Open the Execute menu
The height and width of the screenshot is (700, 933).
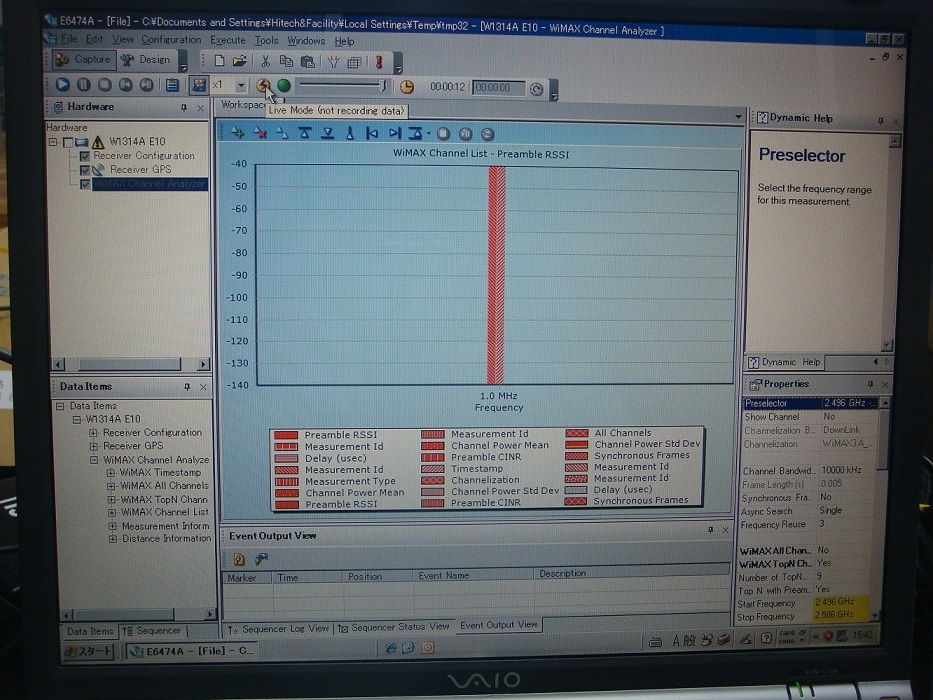coord(227,40)
